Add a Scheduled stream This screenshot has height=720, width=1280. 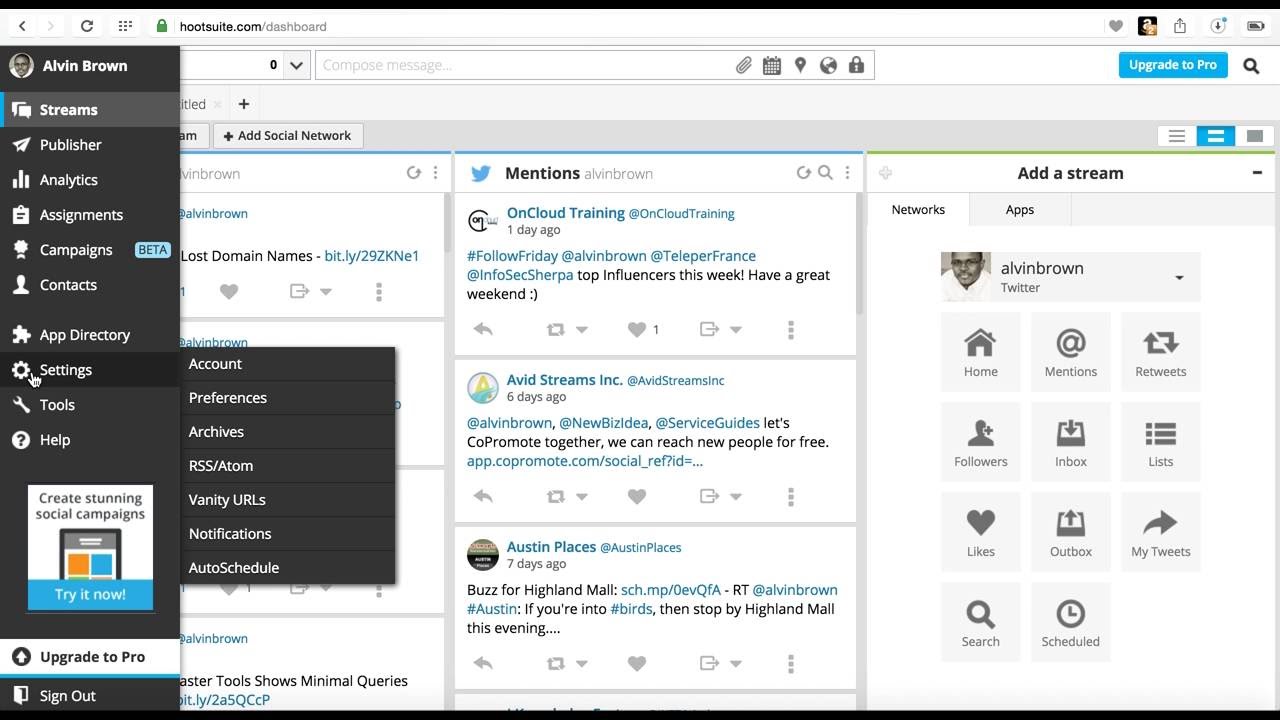(1071, 622)
